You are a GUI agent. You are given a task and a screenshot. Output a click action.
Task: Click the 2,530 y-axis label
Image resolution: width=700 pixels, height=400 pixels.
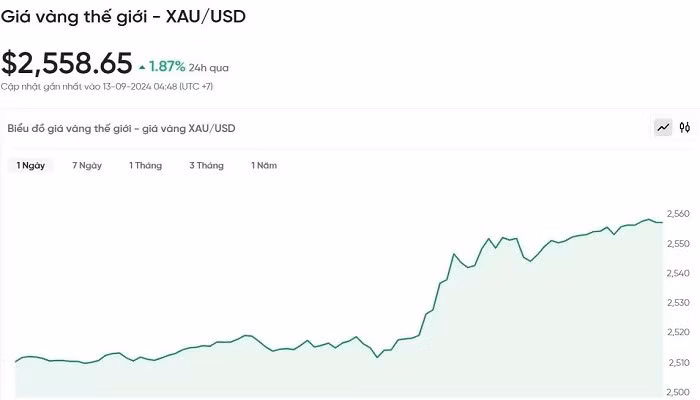tap(677, 303)
